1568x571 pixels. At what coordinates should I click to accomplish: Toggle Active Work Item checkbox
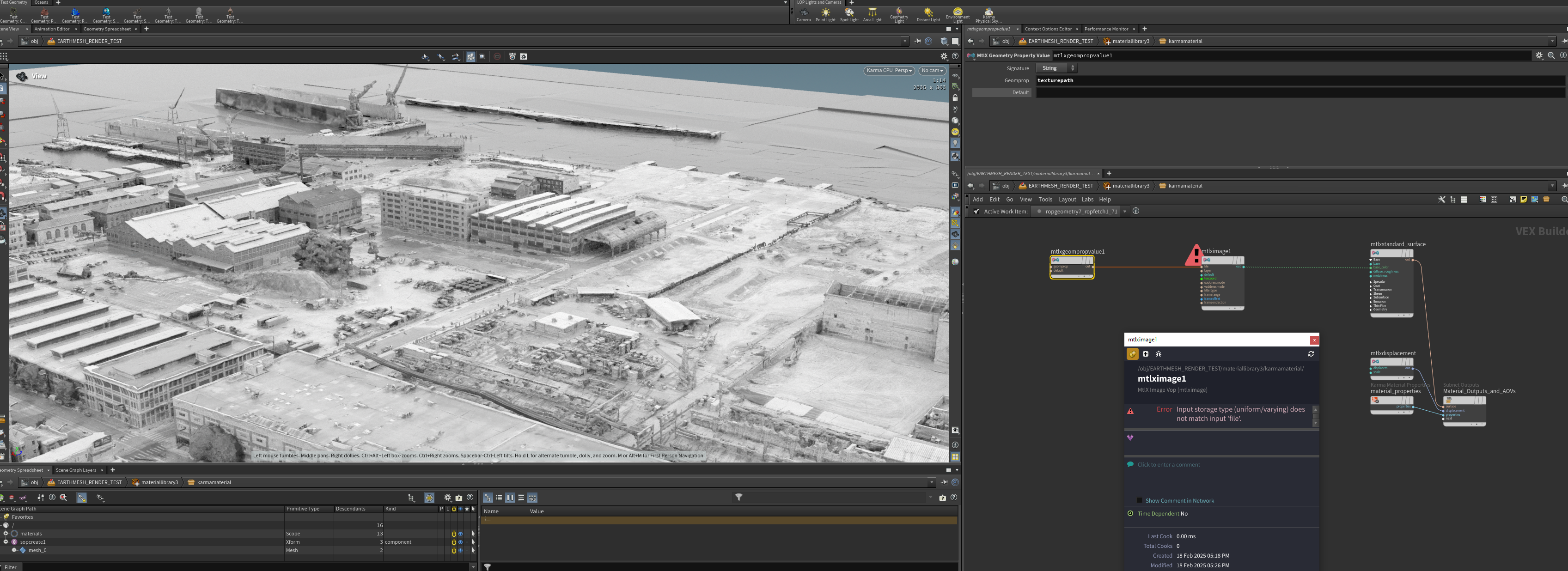tap(976, 211)
